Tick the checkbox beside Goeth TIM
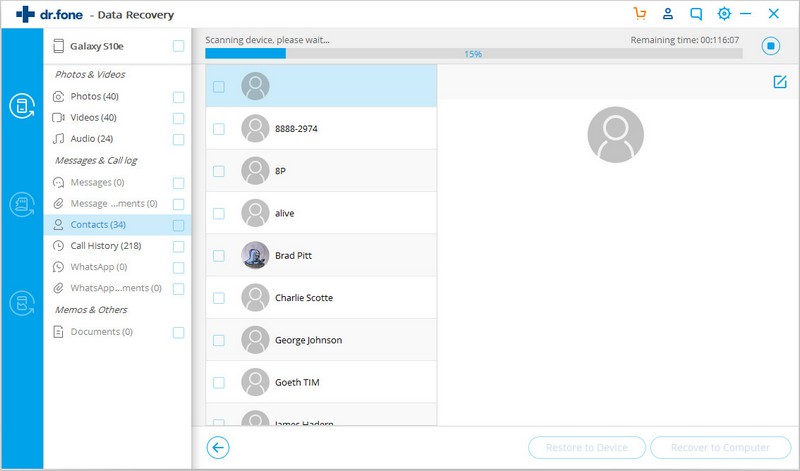The width and height of the screenshot is (800, 471). (219, 382)
